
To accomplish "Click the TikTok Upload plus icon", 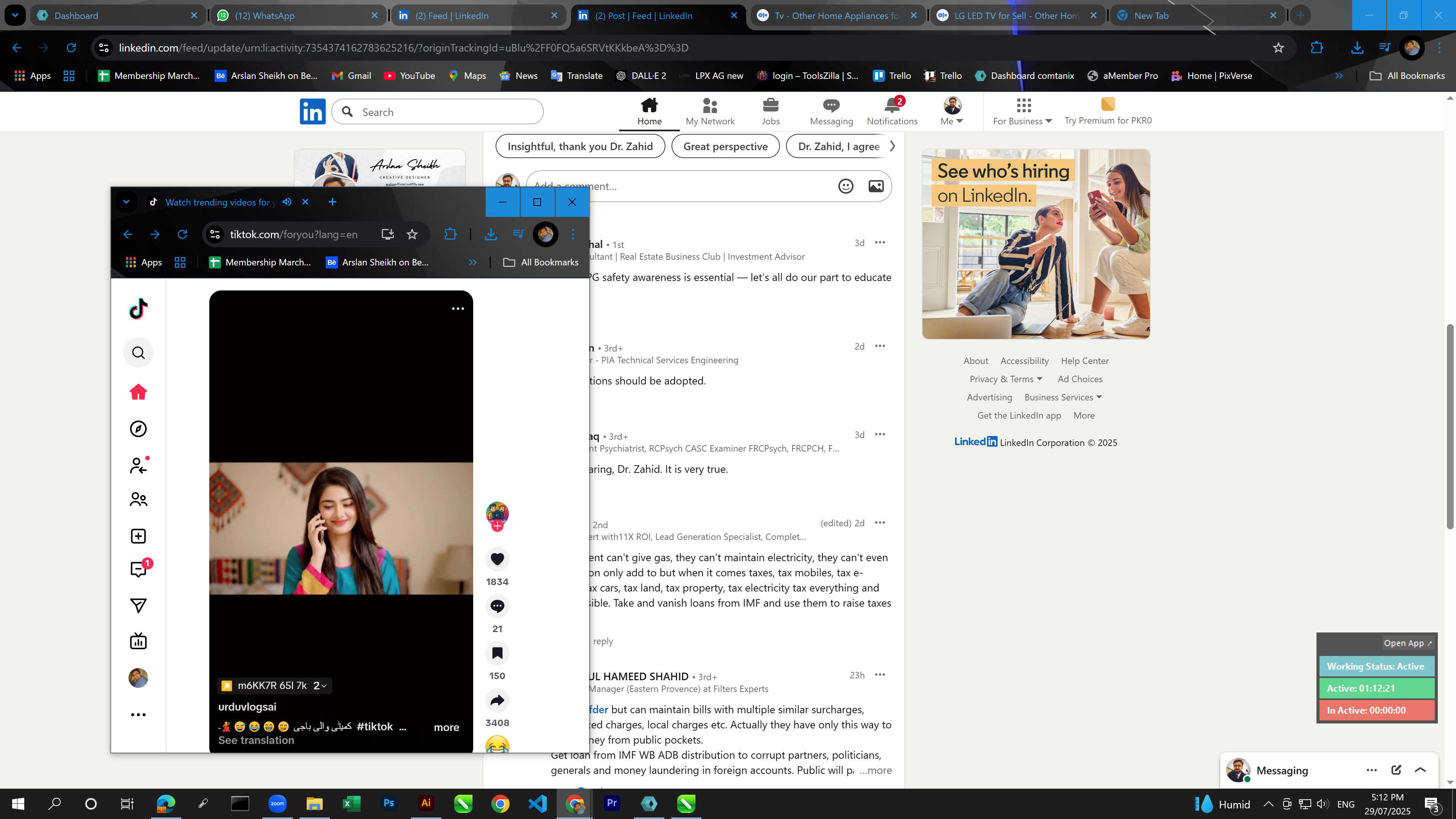I will (138, 537).
